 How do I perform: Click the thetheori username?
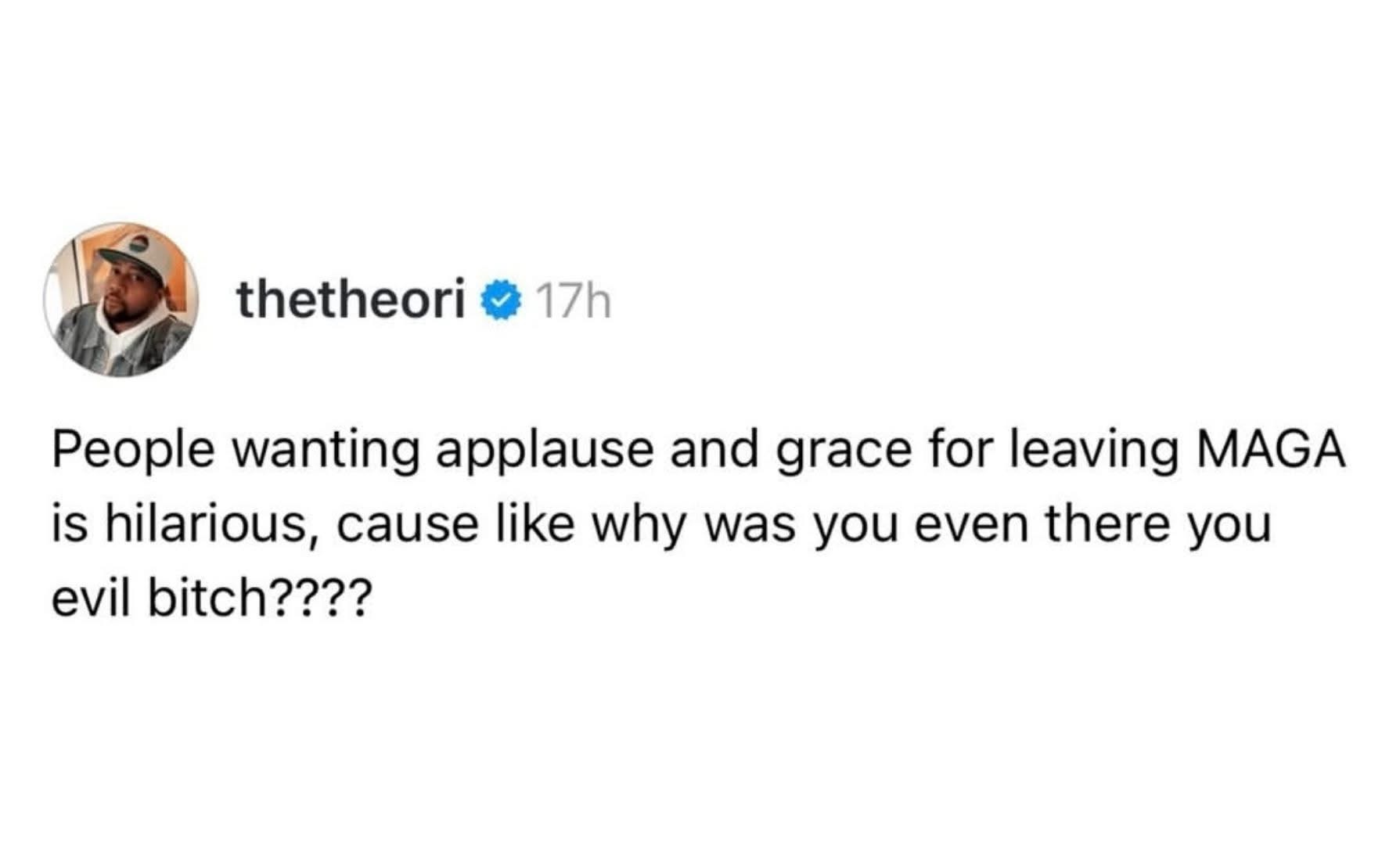click(351, 300)
